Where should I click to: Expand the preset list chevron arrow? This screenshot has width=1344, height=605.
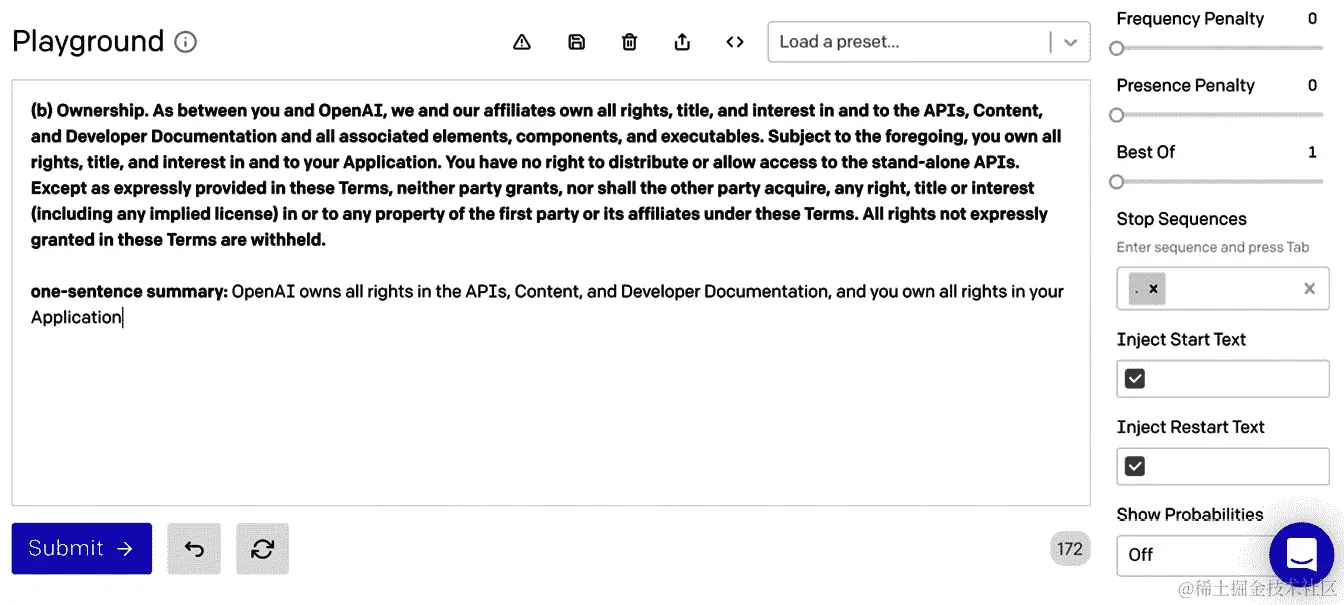1071,42
